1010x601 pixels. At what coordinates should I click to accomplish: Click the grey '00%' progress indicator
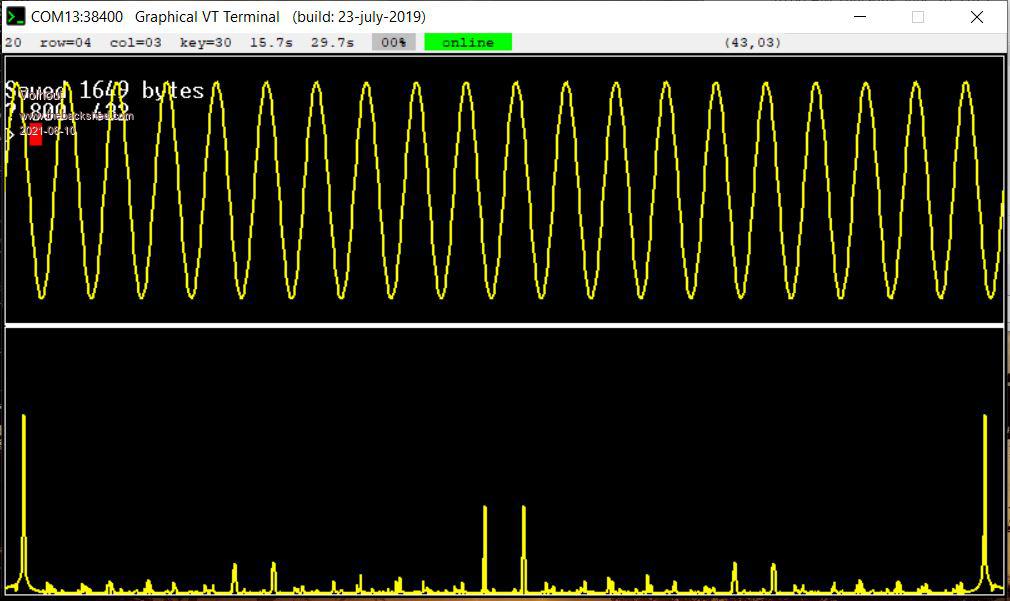pos(394,43)
